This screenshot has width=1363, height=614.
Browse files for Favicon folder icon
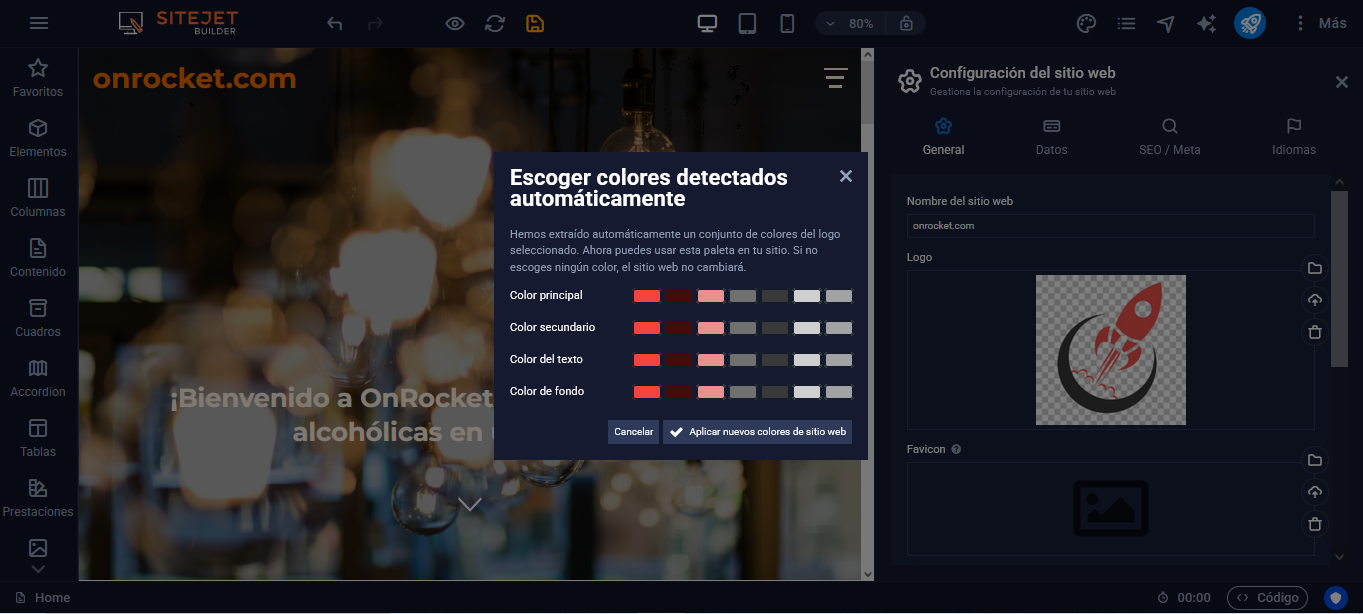coord(1315,460)
